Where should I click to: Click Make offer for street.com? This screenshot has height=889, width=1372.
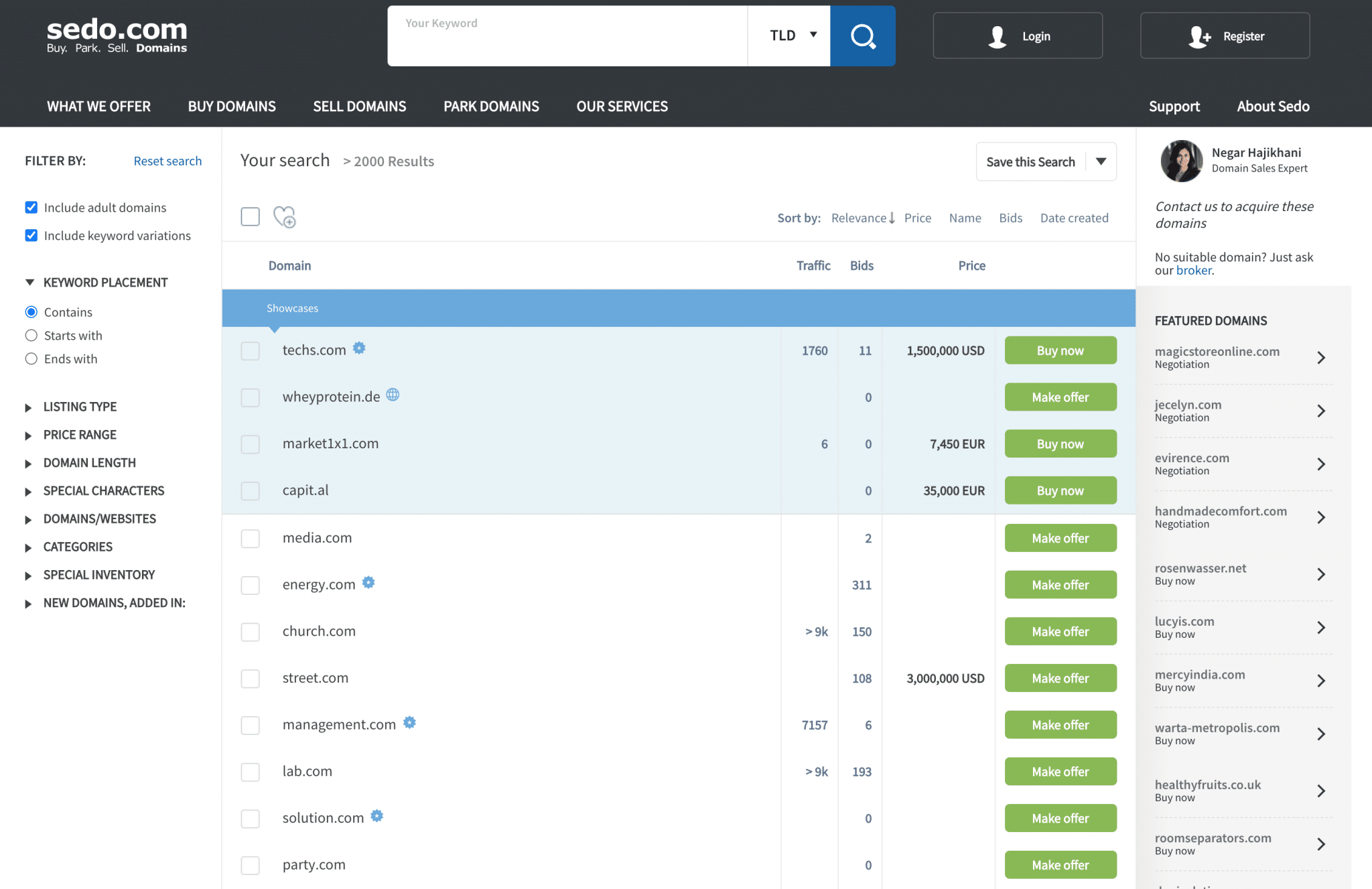1060,678
